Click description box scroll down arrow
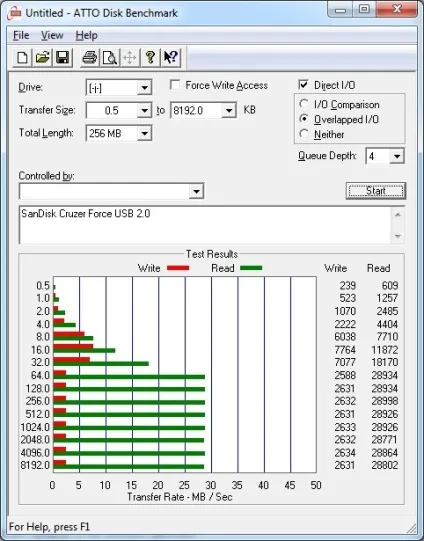The image size is (424, 541). coord(397,236)
